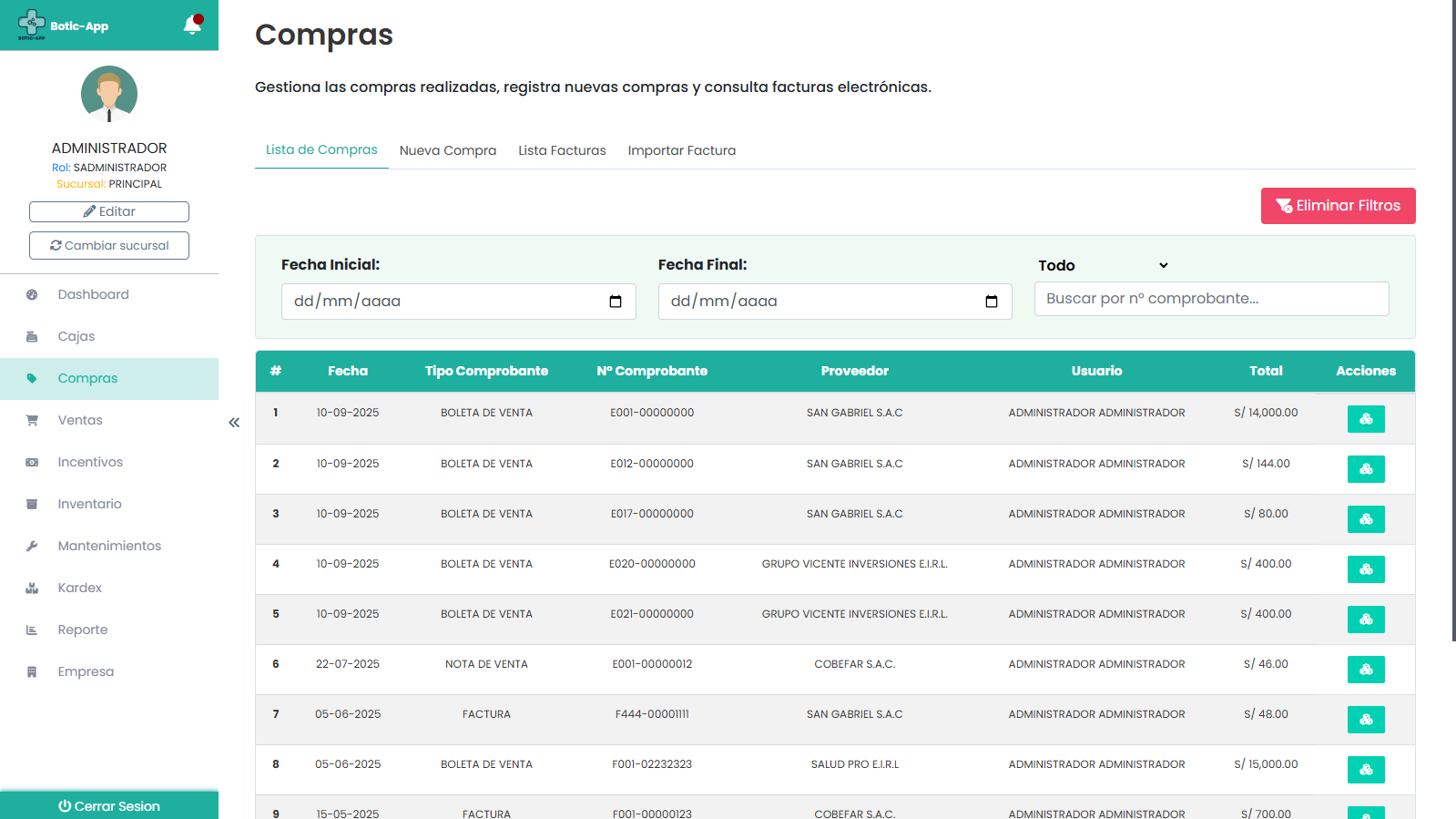1456x819 pixels.
Task: Click the Botic-App logo icon
Action: coord(32,24)
